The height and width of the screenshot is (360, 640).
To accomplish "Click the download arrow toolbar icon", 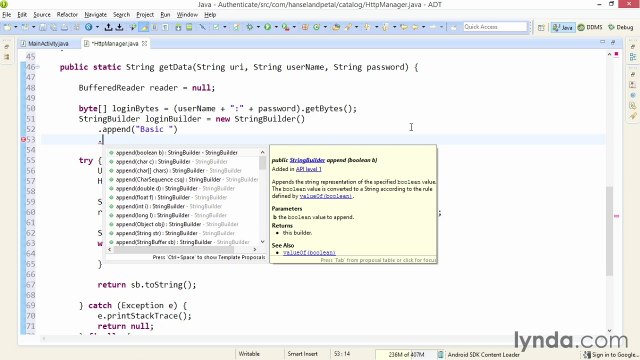I will tap(119, 27).
